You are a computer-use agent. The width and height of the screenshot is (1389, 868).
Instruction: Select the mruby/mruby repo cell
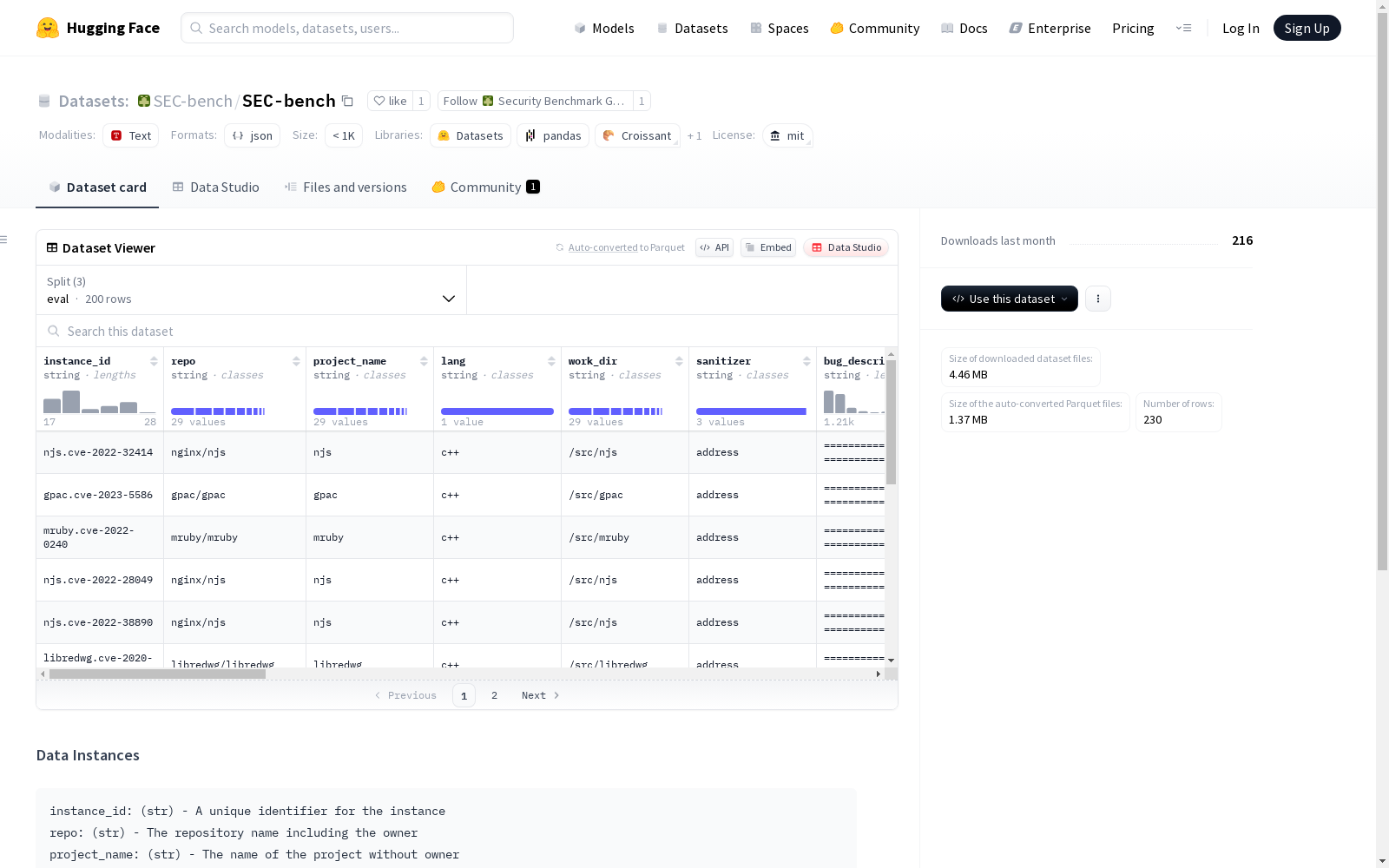tap(235, 537)
